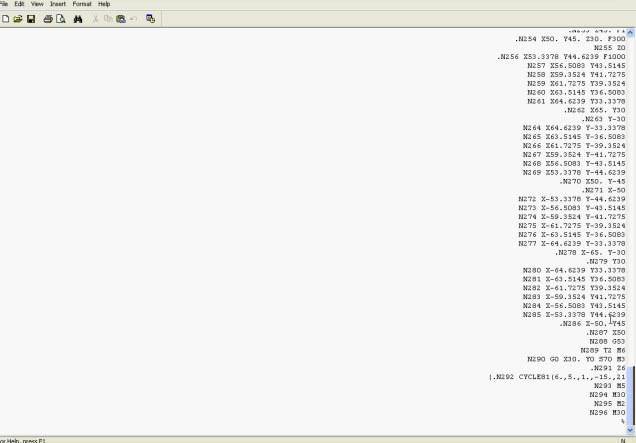Save the file with the floppy disk icon
Viewport: 636px width, 443px height.
coord(31,19)
